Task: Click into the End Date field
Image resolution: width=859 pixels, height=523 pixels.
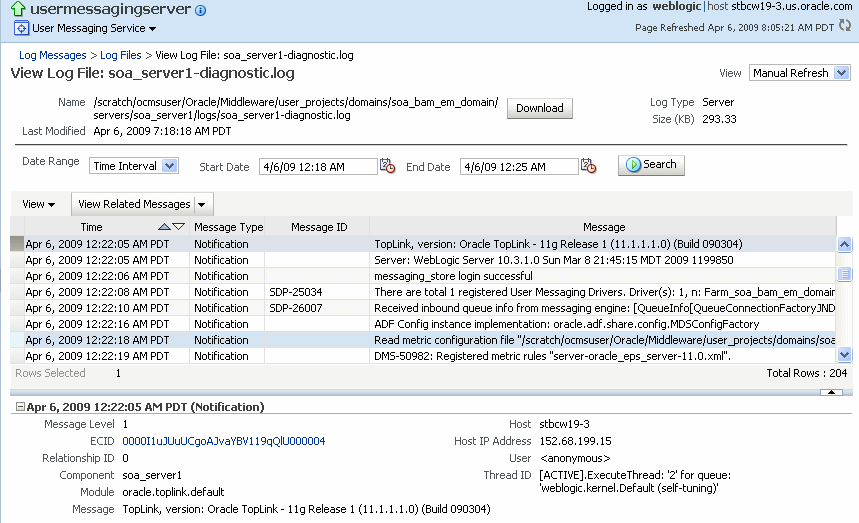Action: (519, 166)
